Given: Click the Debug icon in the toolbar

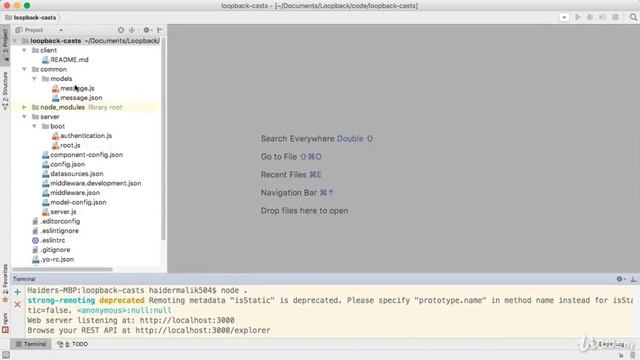Looking at the screenshot, I should pos(590,17).
